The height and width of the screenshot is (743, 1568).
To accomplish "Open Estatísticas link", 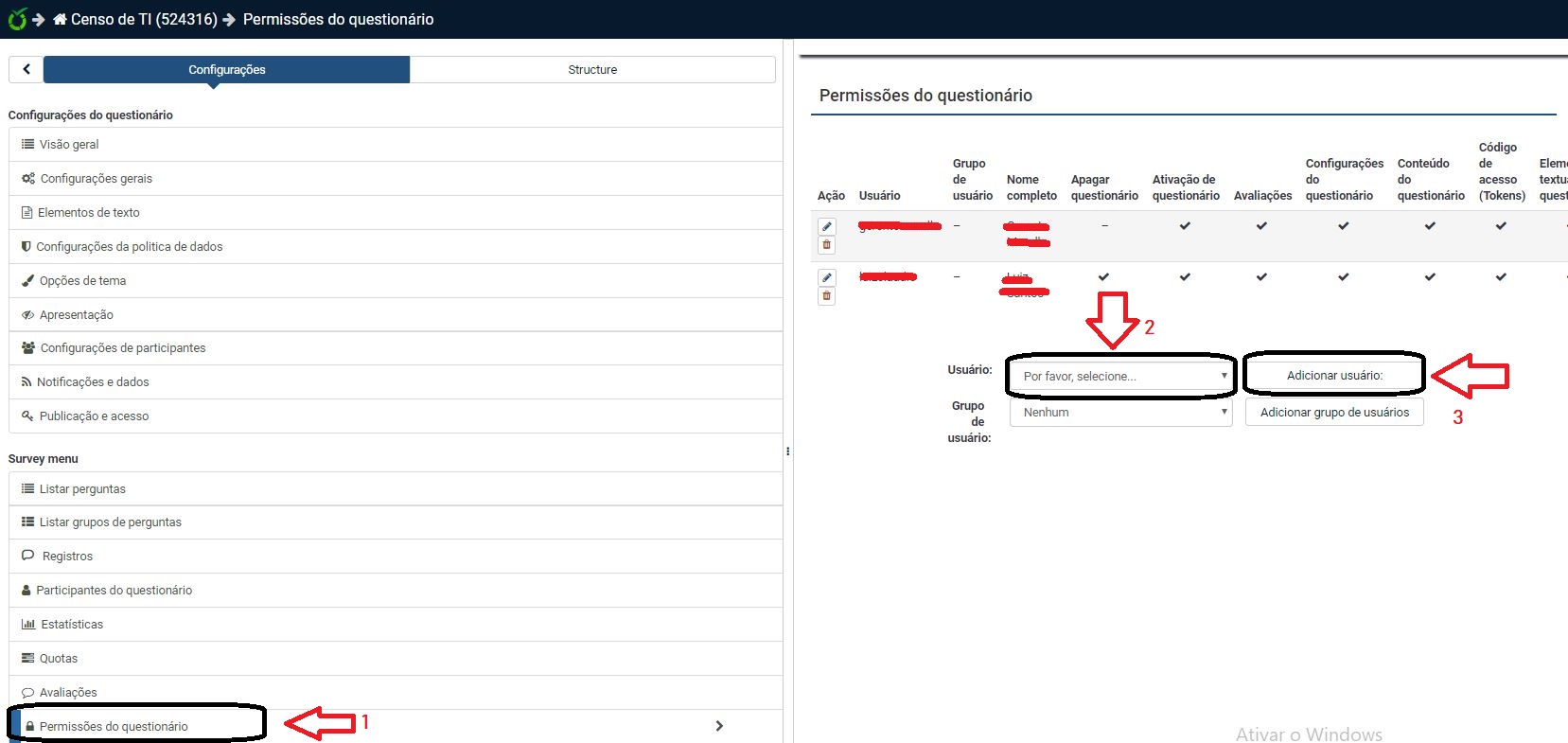I will [396, 624].
